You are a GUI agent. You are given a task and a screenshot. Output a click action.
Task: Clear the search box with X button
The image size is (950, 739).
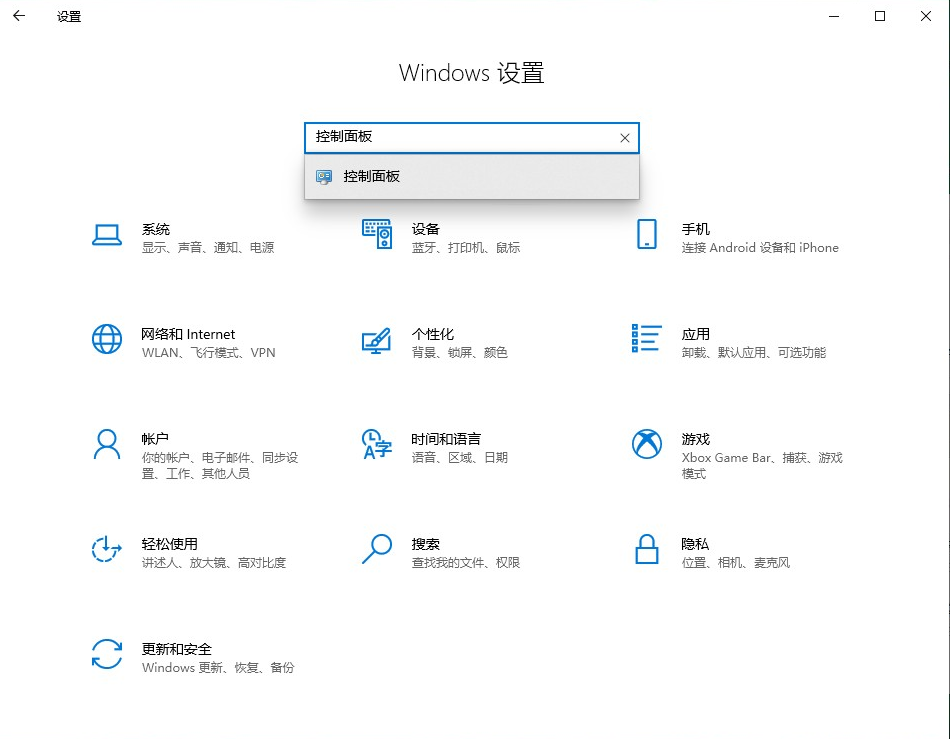pyautogui.click(x=625, y=138)
